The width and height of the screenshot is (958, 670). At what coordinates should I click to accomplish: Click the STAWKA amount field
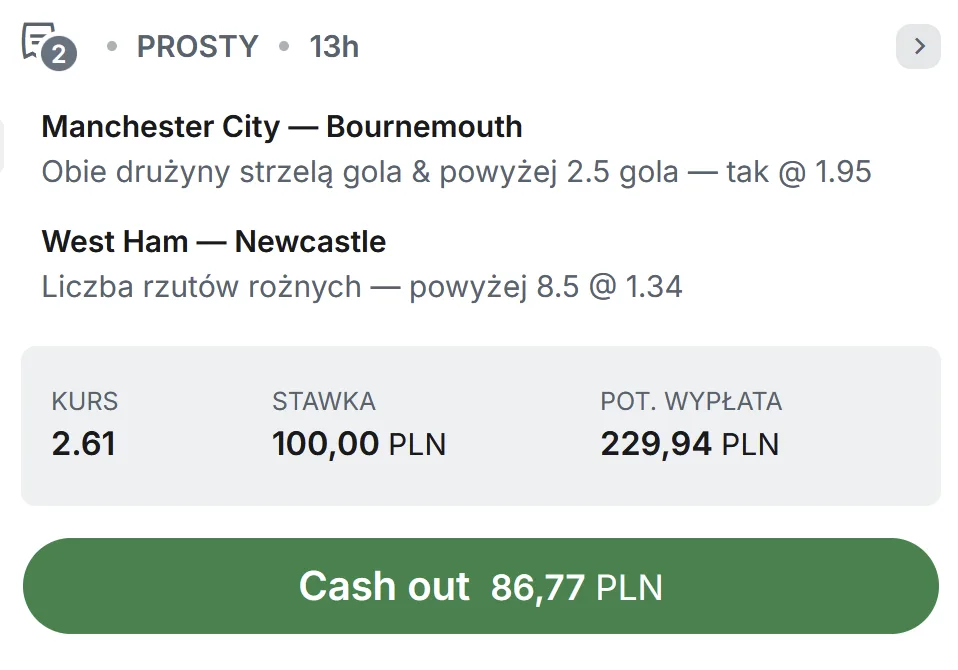click(x=359, y=444)
